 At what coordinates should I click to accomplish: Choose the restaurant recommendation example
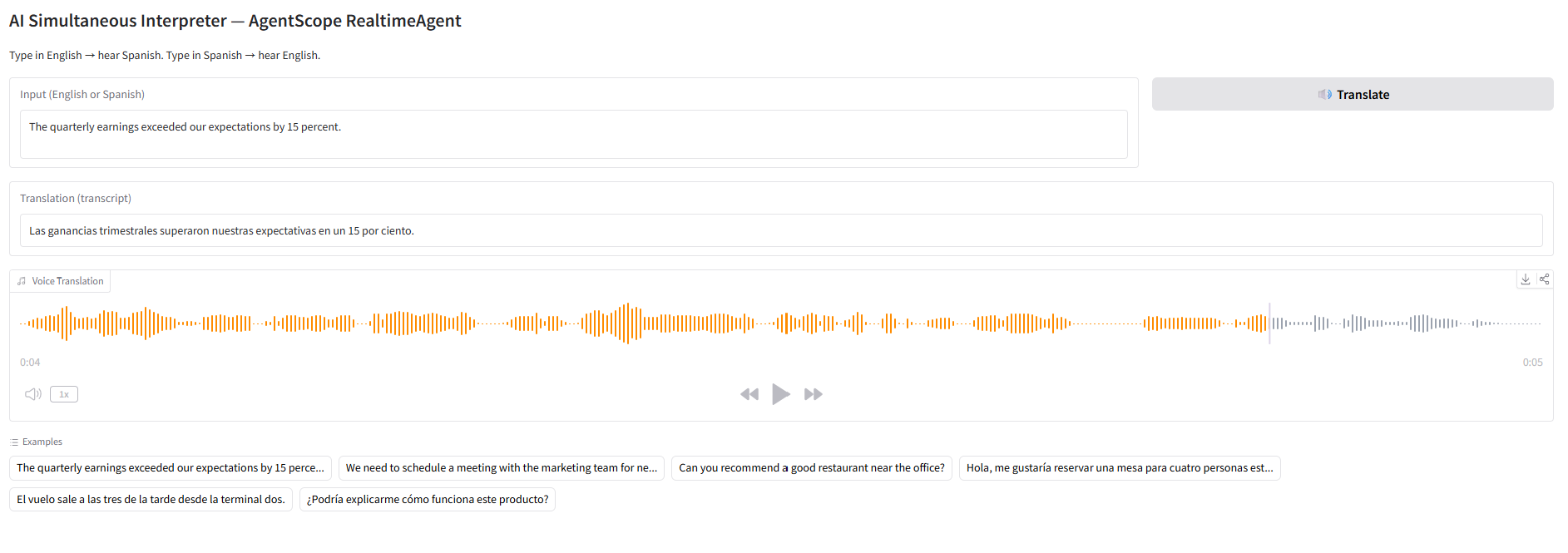812,468
